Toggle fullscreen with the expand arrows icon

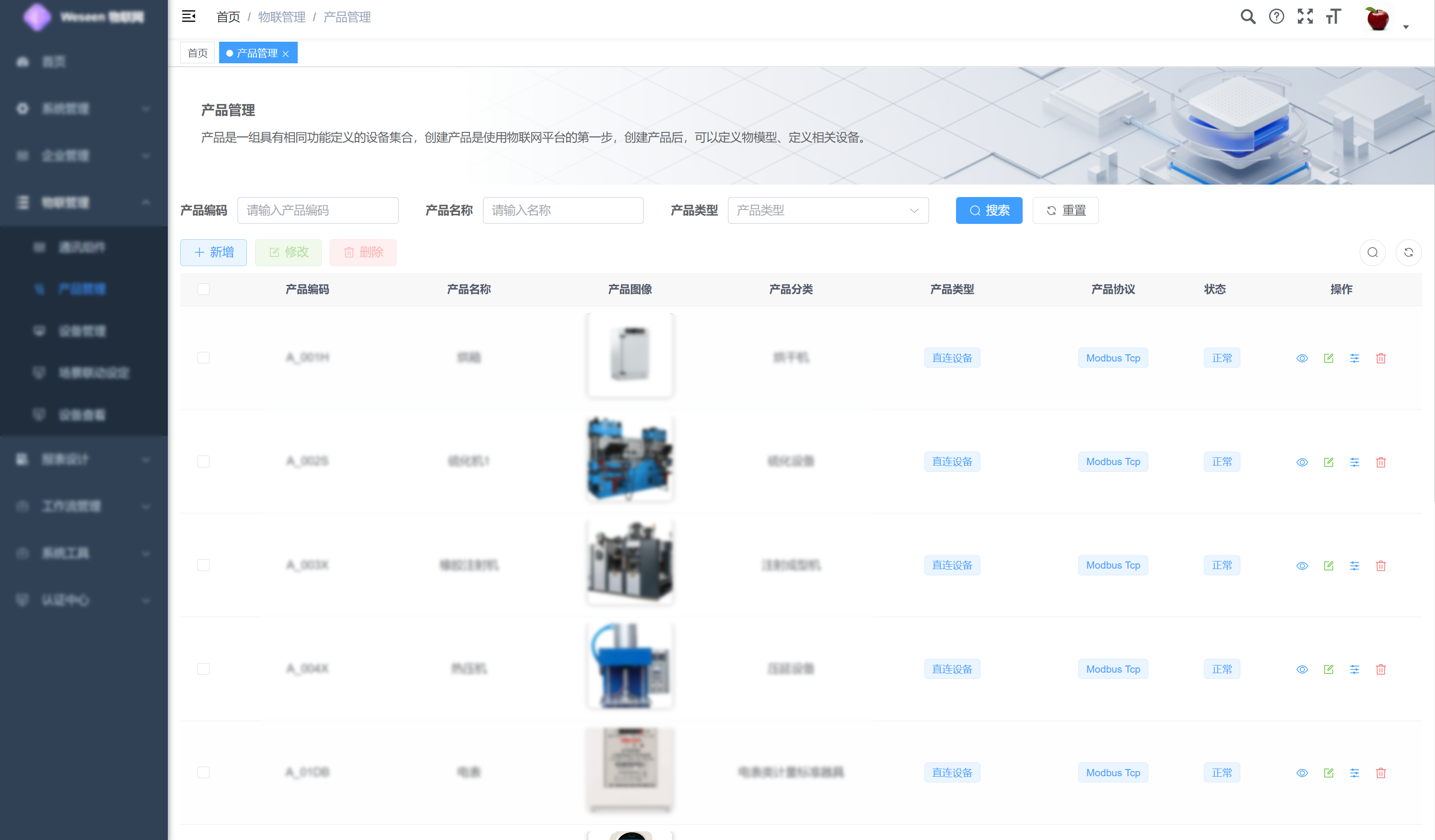coord(1305,16)
